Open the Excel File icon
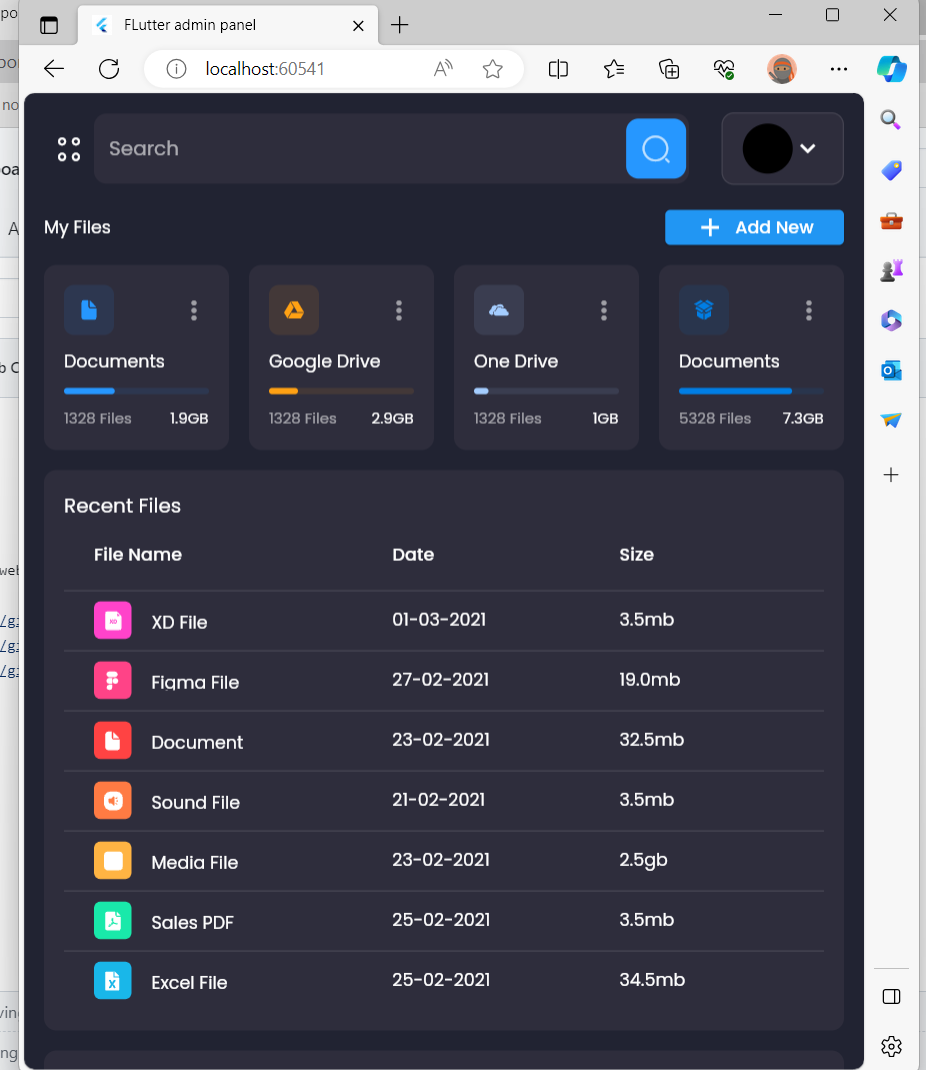Image resolution: width=926 pixels, height=1070 pixels. [x=113, y=981]
